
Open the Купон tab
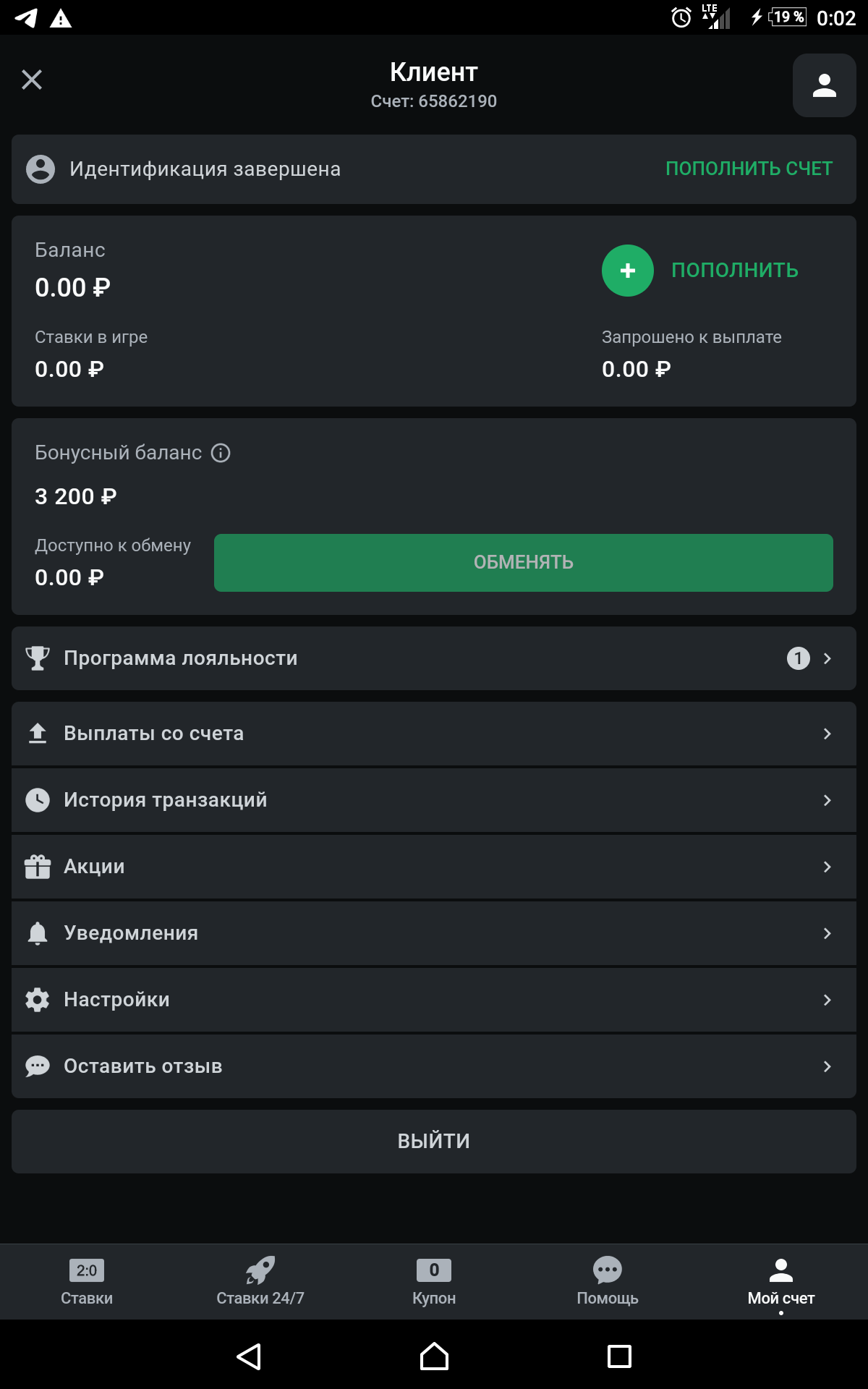pos(434,1282)
